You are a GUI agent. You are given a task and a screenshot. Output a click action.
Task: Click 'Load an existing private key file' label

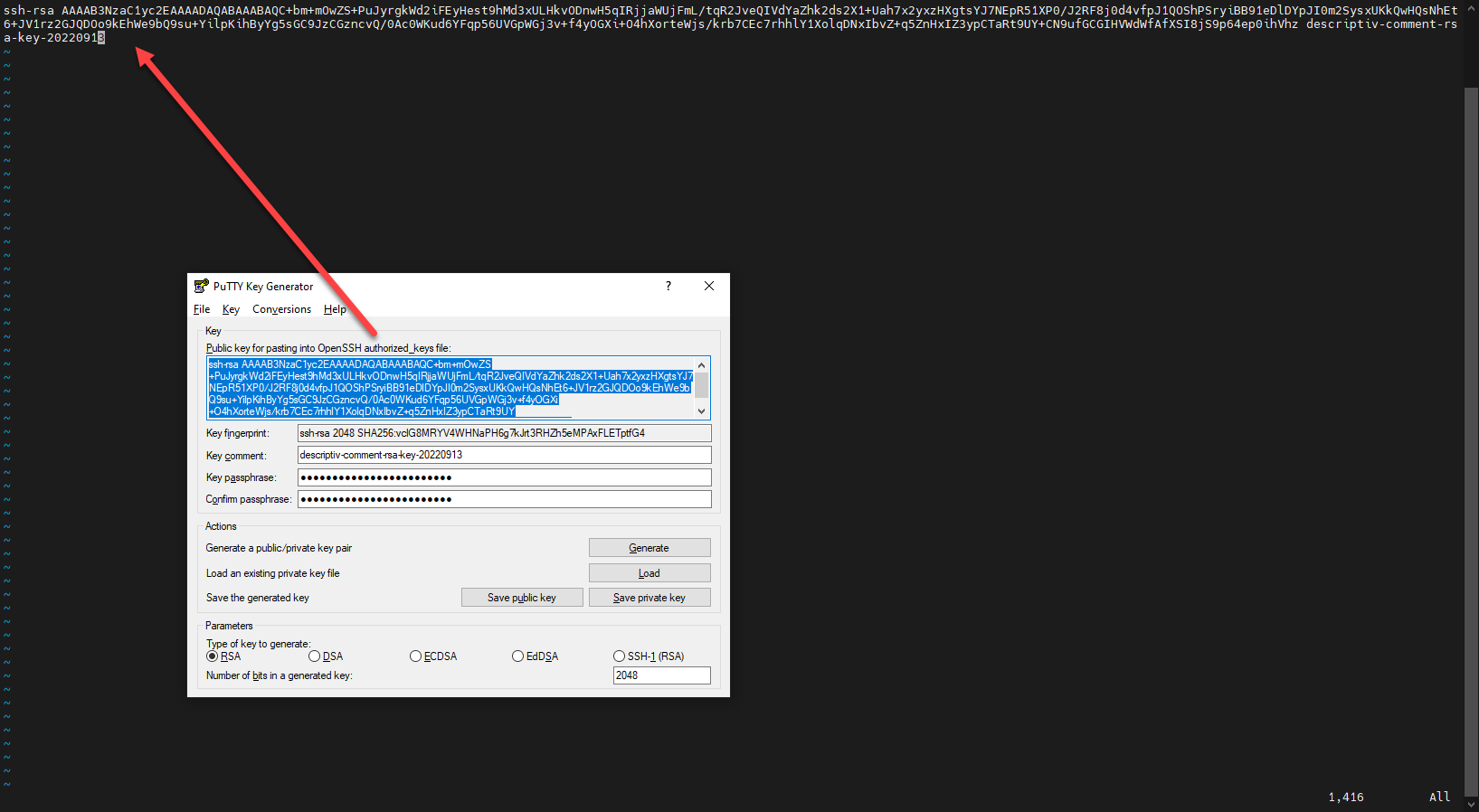272,573
